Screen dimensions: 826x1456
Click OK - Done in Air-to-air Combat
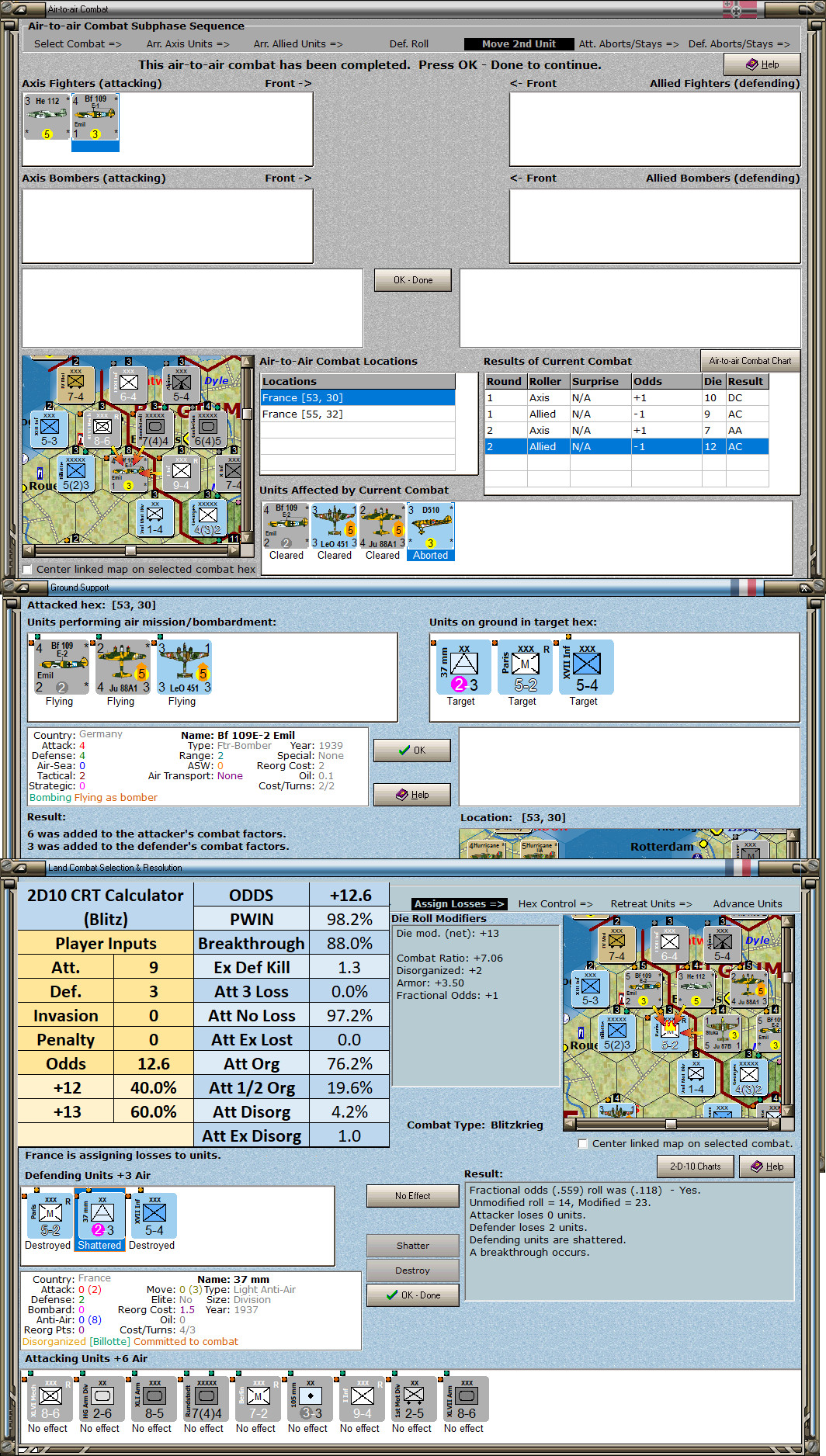point(413,280)
